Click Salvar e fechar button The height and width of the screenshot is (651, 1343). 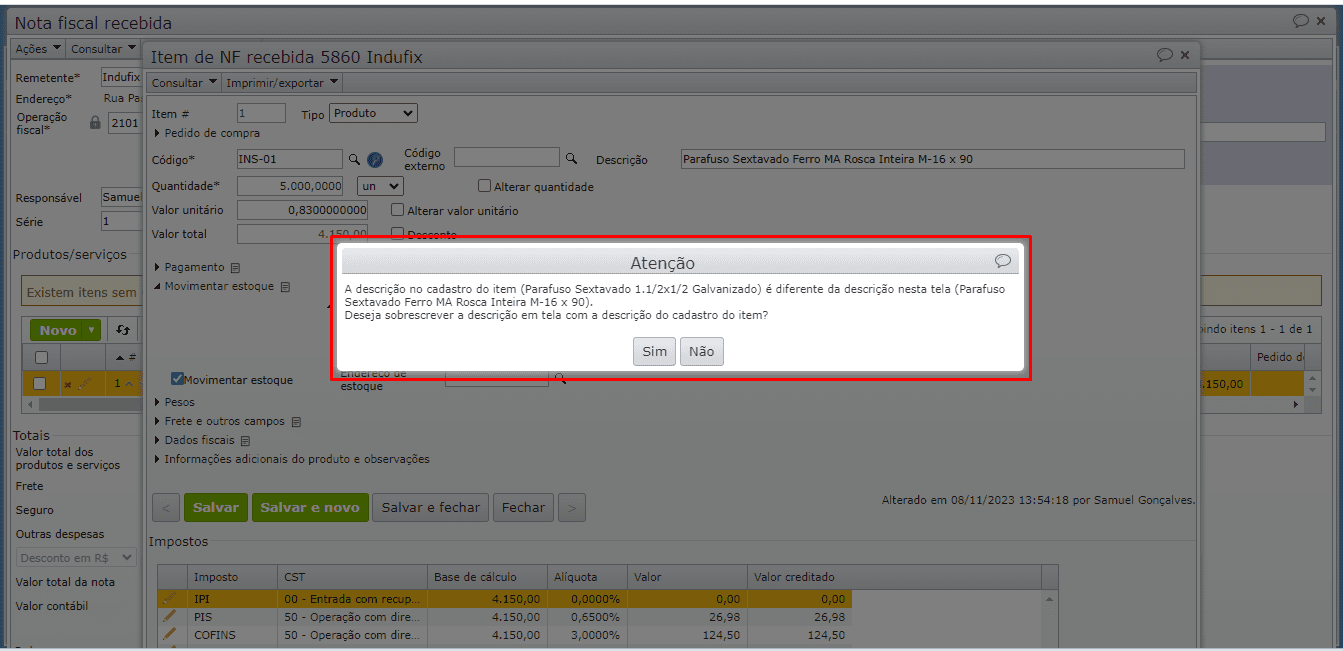[x=431, y=508]
